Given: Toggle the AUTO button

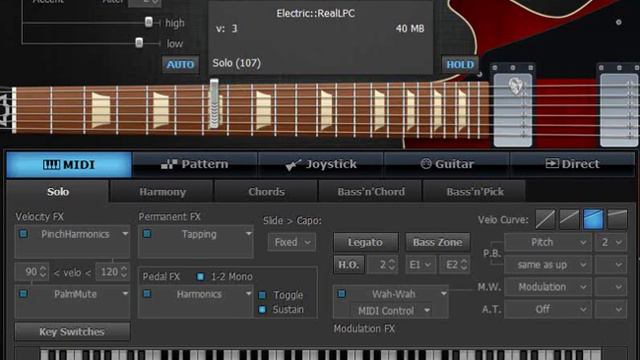Looking at the screenshot, I should (x=180, y=64).
